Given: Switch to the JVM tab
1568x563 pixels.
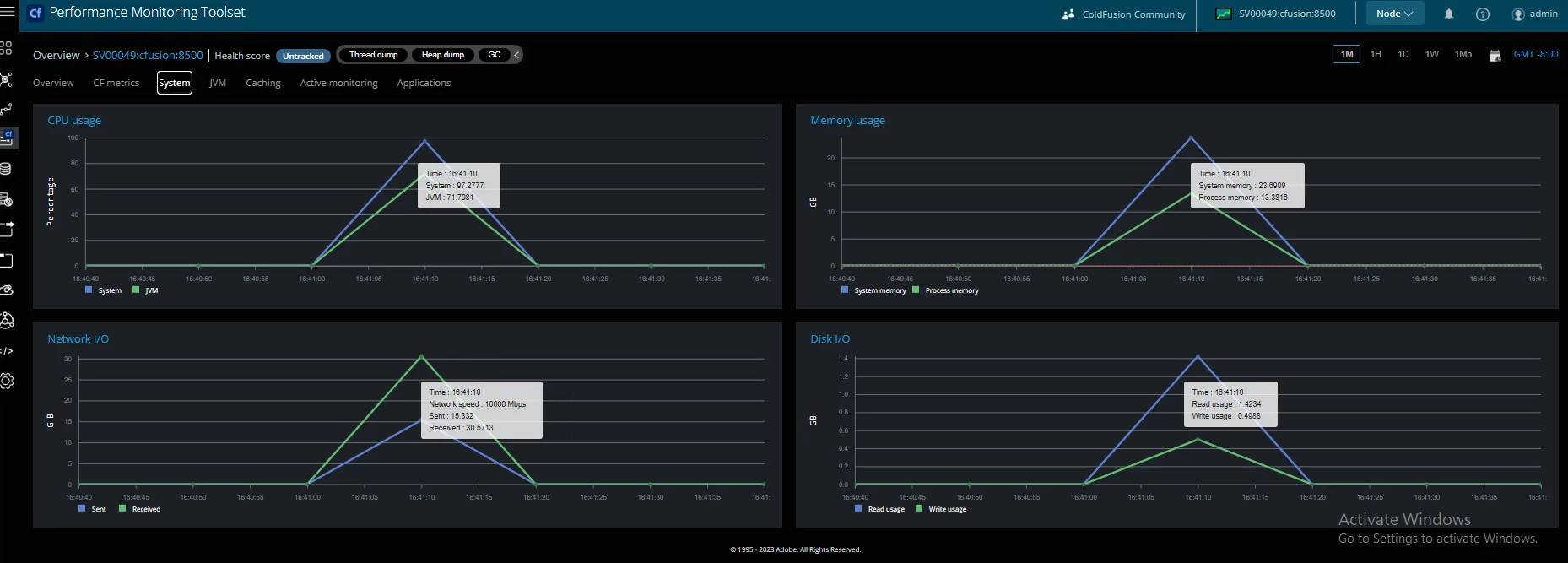Looking at the screenshot, I should (x=218, y=83).
